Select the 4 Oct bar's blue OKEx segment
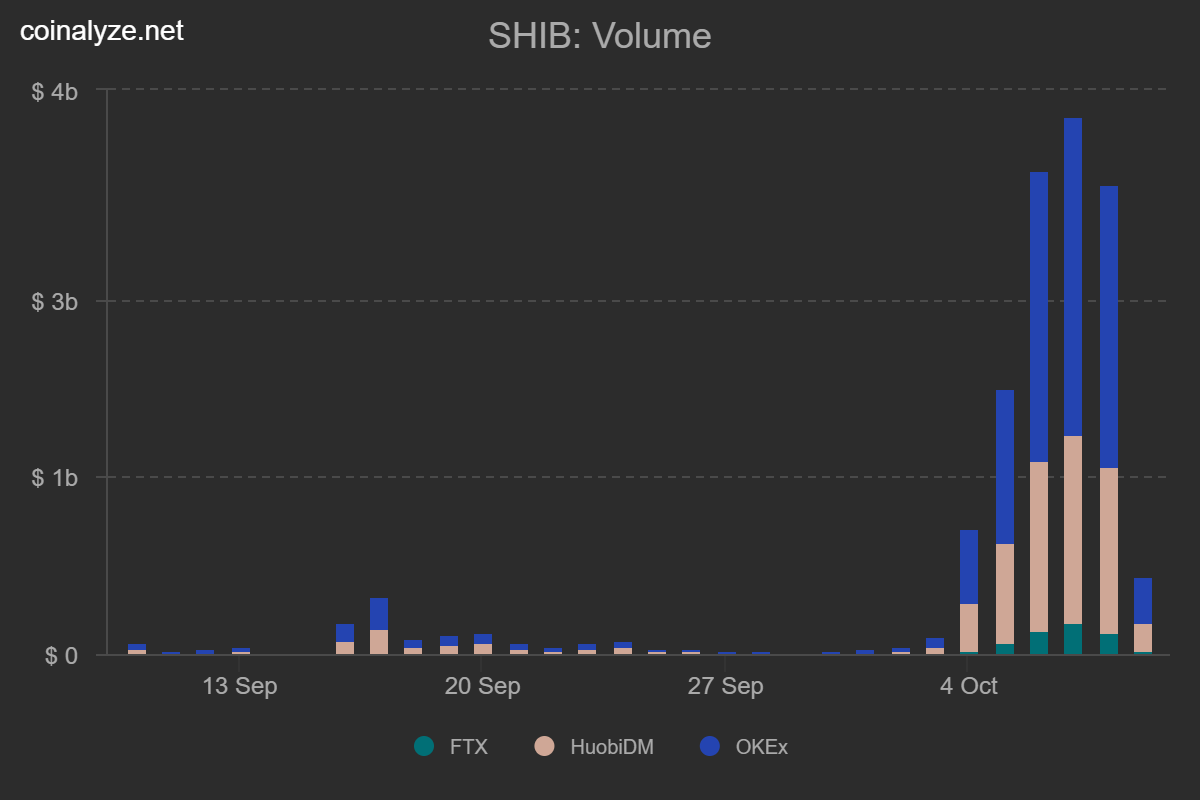1200x800 pixels. pos(969,567)
